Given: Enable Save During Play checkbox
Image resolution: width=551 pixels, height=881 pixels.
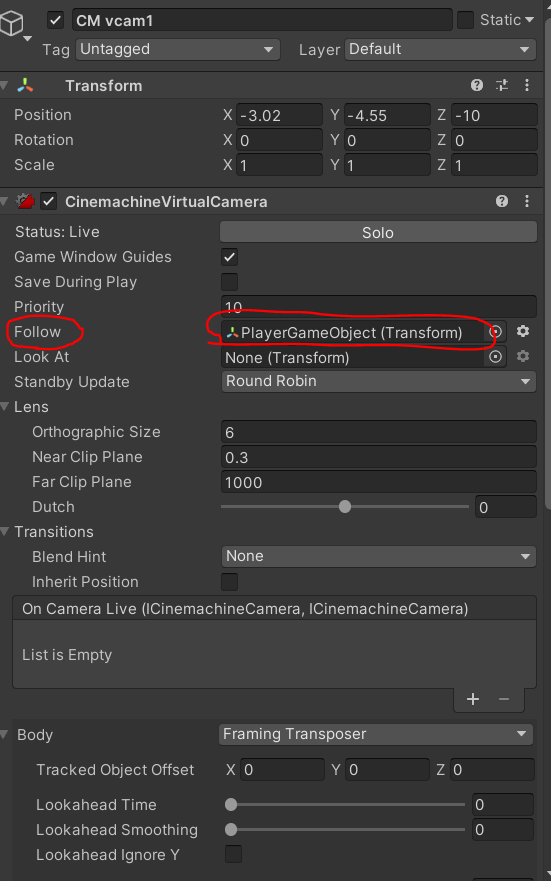Looking at the screenshot, I should pyautogui.click(x=229, y=282).
